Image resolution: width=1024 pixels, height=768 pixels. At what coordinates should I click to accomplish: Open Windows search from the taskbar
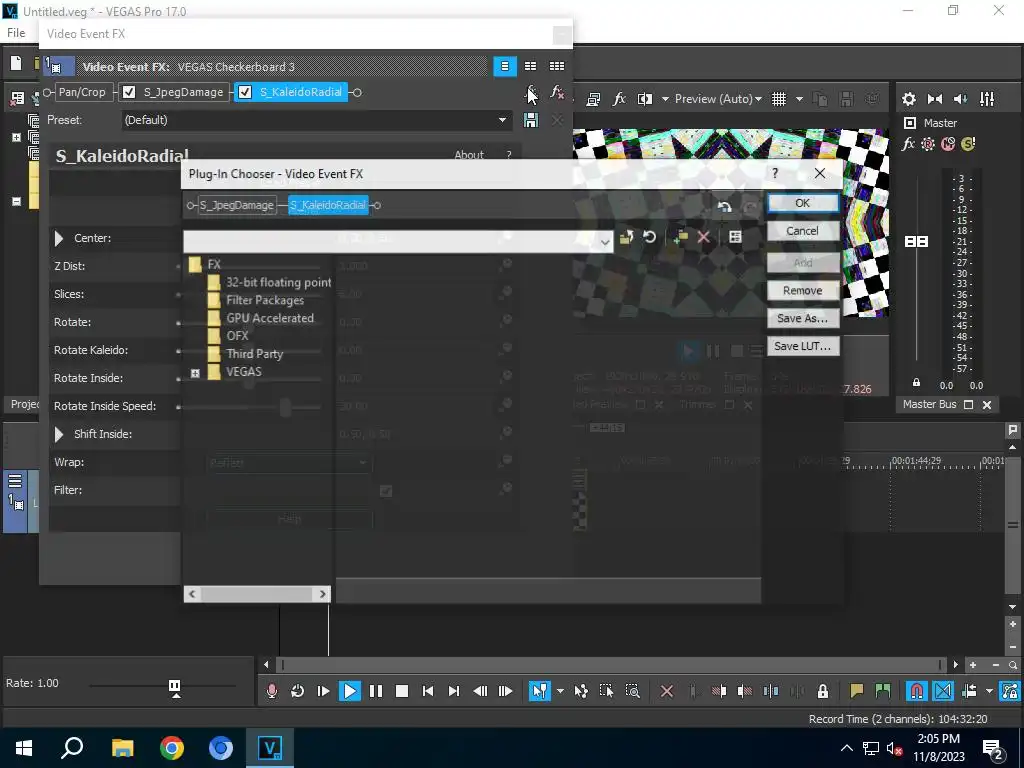[x=72, y=747]
